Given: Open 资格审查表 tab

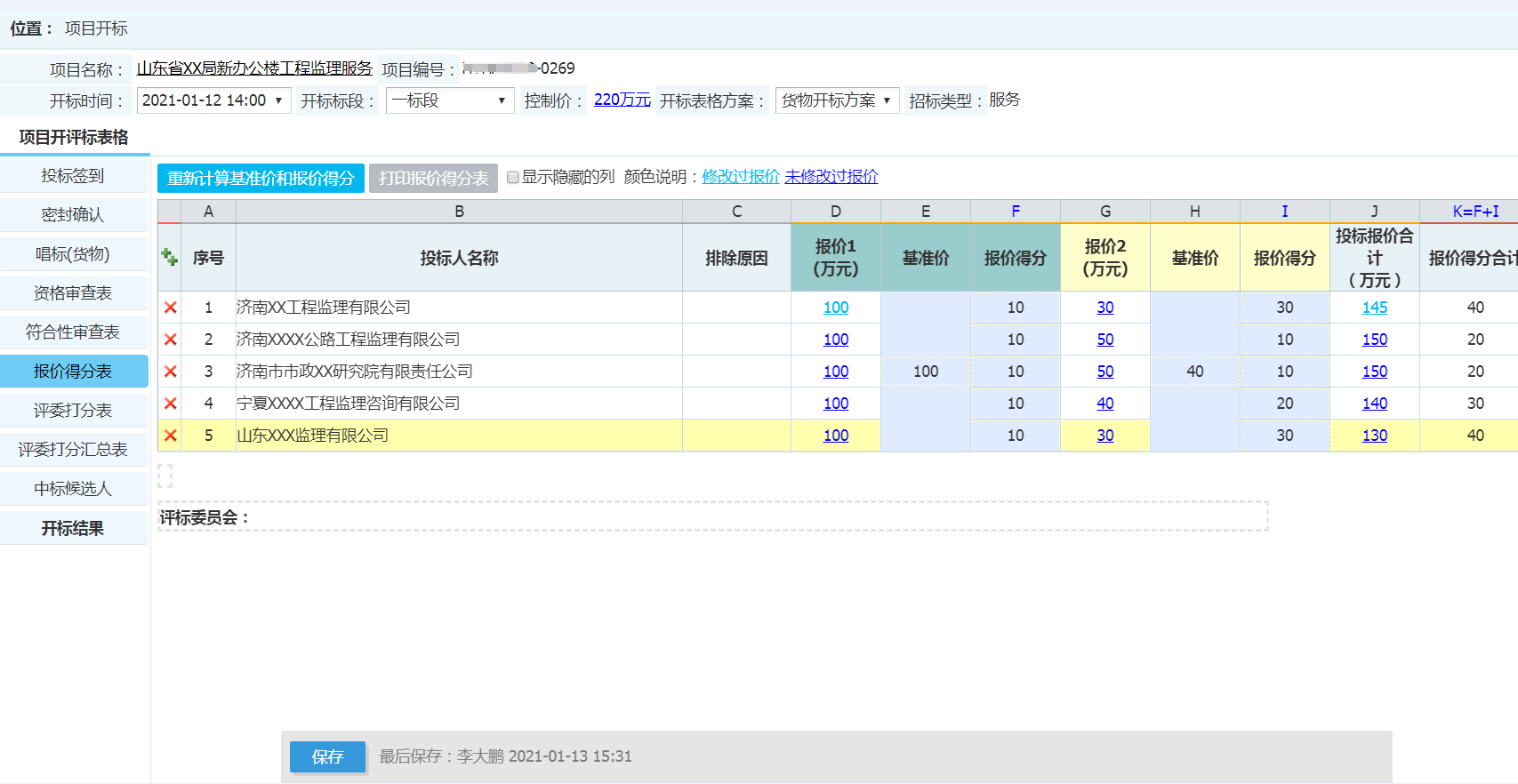Looking at the screenshot, I should tap(74, 293).
